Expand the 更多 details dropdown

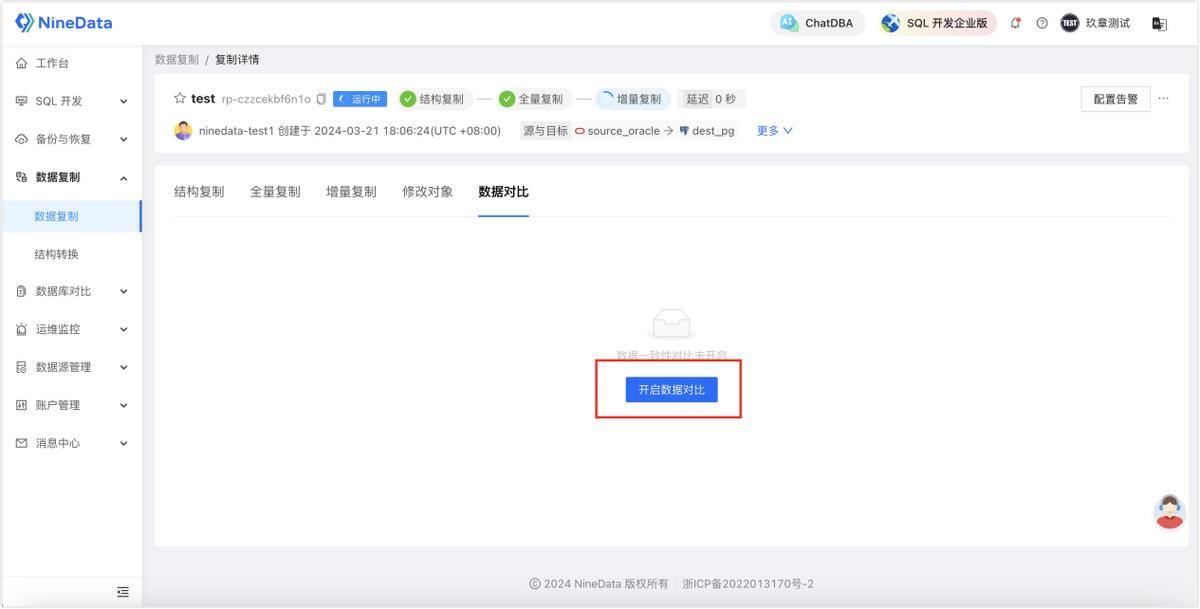[x=775, y=130]
